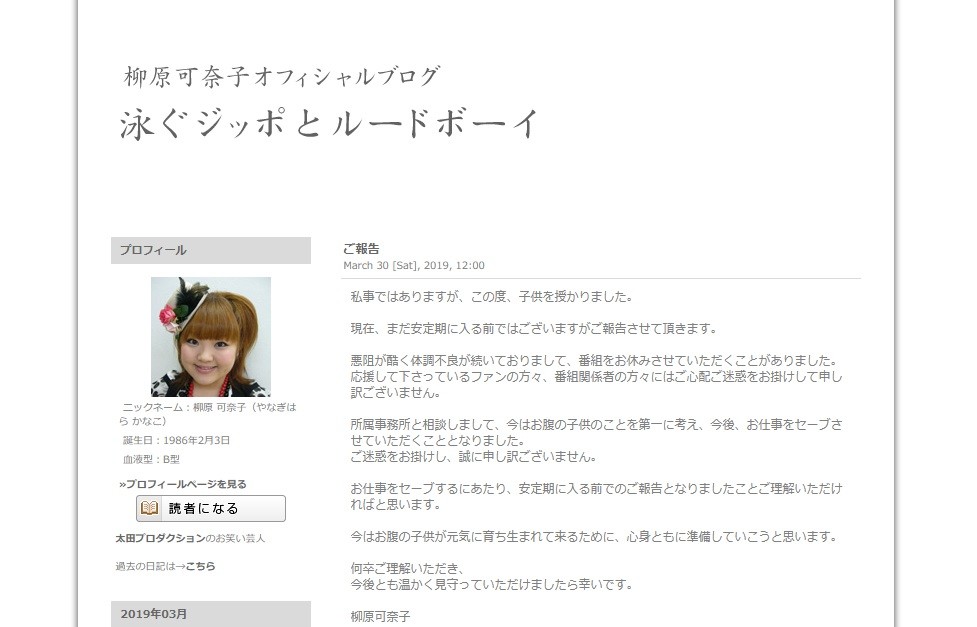
Task: Select the ご報告 post title
Action: click(361, 249)
